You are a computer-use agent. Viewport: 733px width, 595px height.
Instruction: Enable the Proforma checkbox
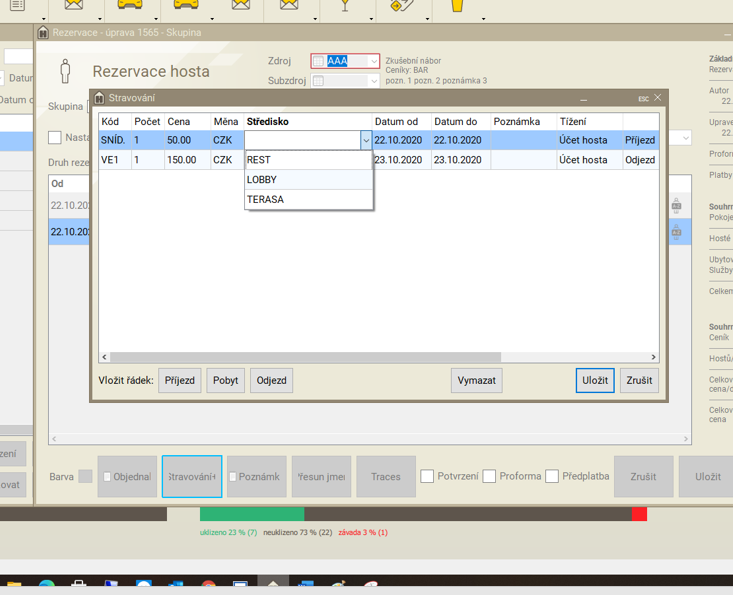click(489, 477)
